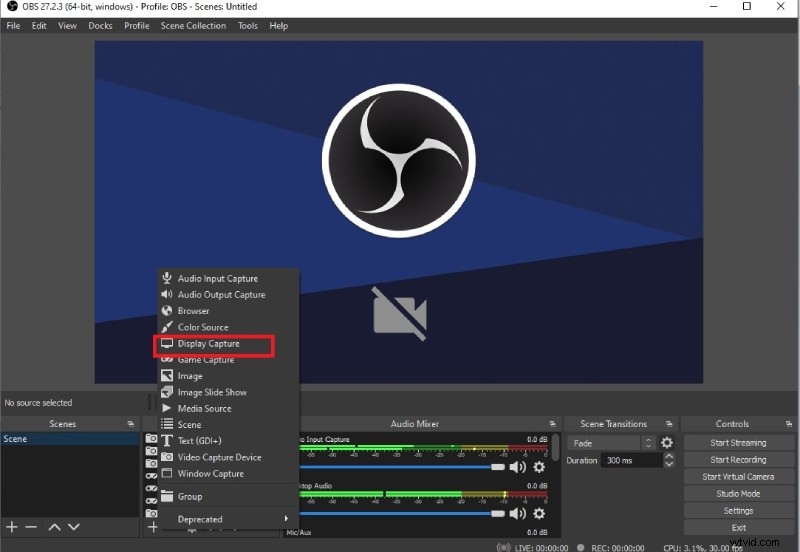Click the list icon for Scene source
Screen dimensions: 800x552
coord(167,424)
